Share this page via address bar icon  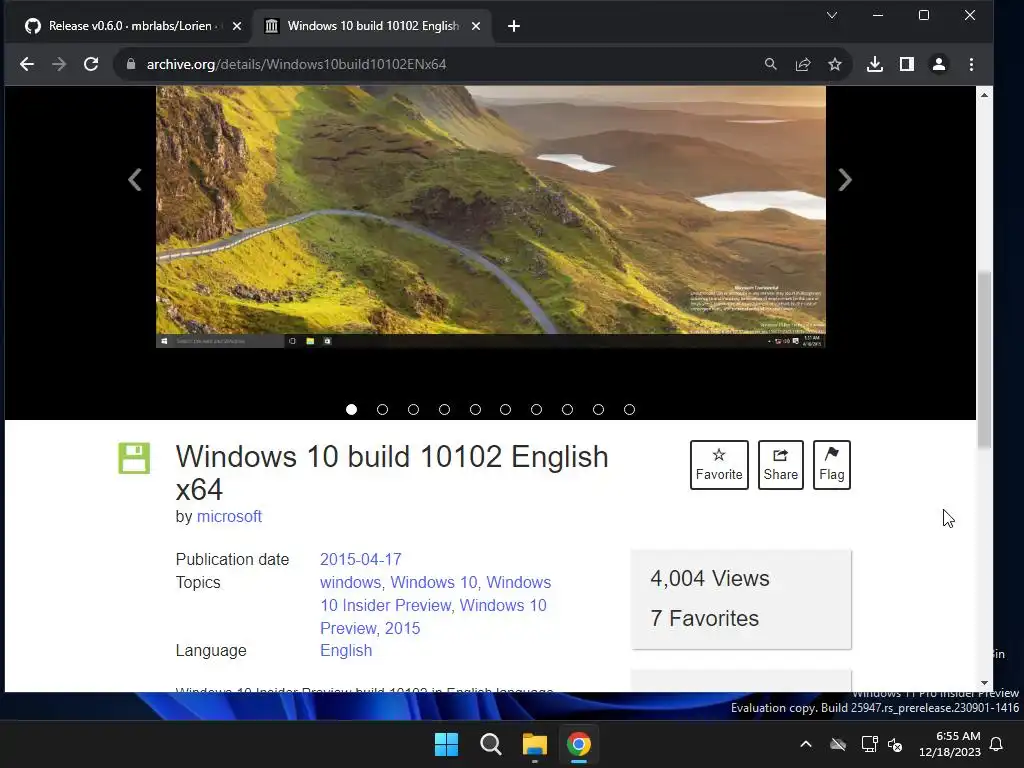pos(803,64)
